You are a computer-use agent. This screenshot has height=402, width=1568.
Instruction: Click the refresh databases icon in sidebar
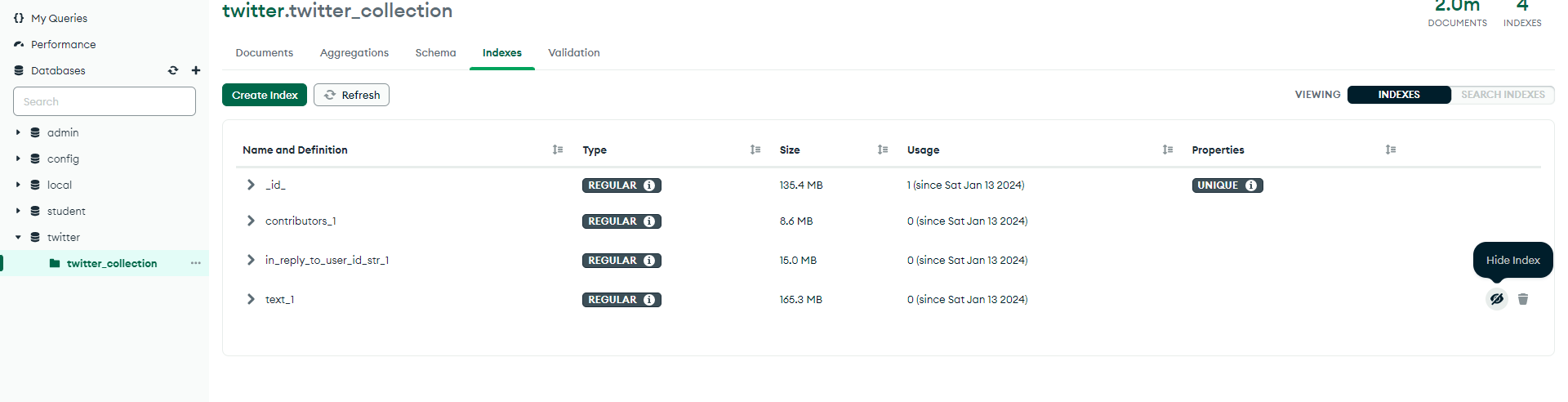[x=173, y=70]
